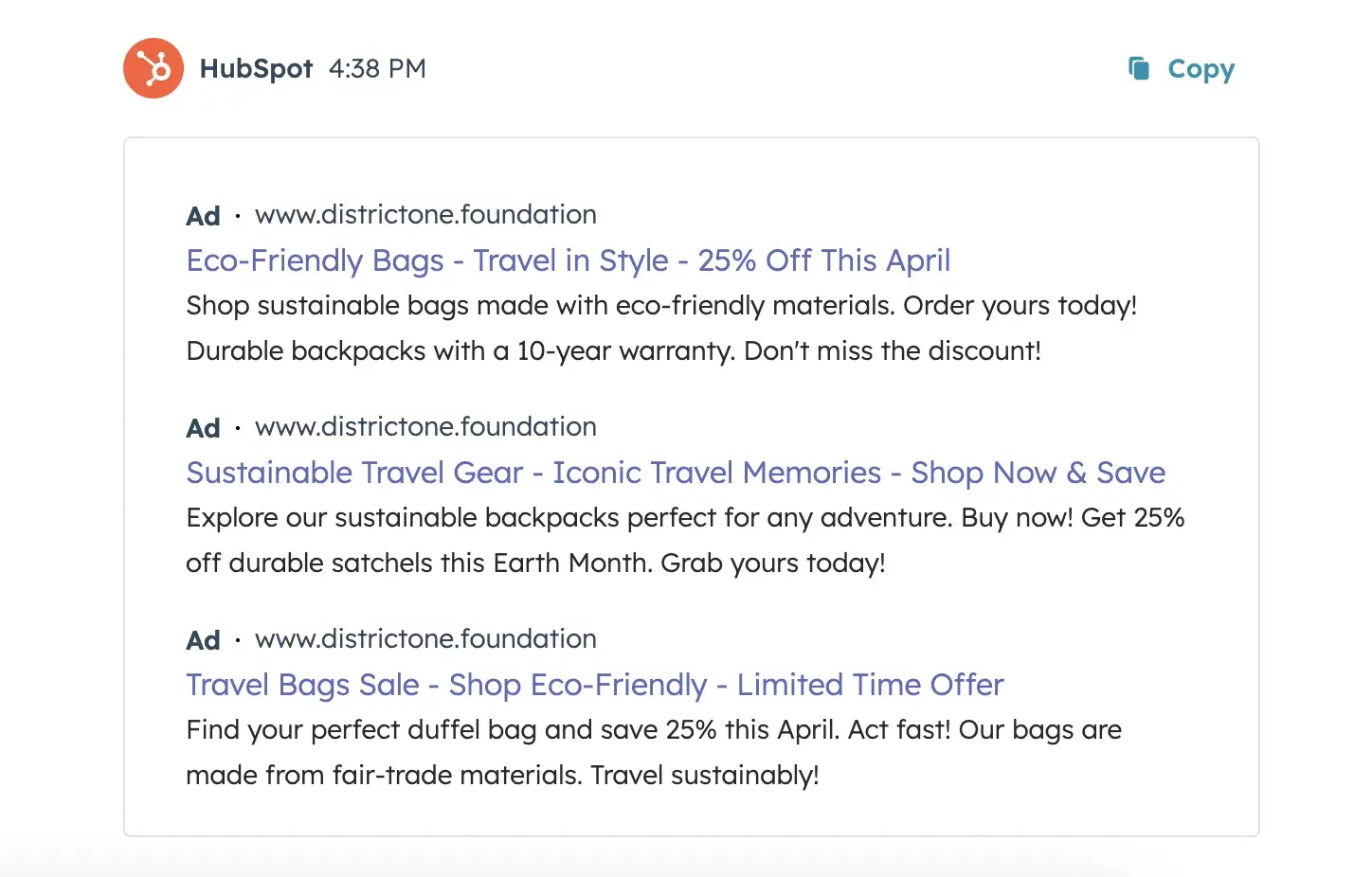The width and height of the screenshot is (1372, 877).
Task: Click the dot separator after the first Ad label
Action: point(236,216)
